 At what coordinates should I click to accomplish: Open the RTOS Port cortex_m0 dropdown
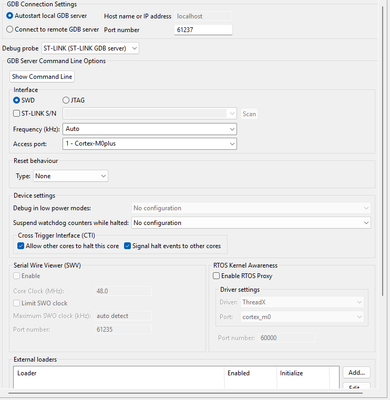(302, 317)
